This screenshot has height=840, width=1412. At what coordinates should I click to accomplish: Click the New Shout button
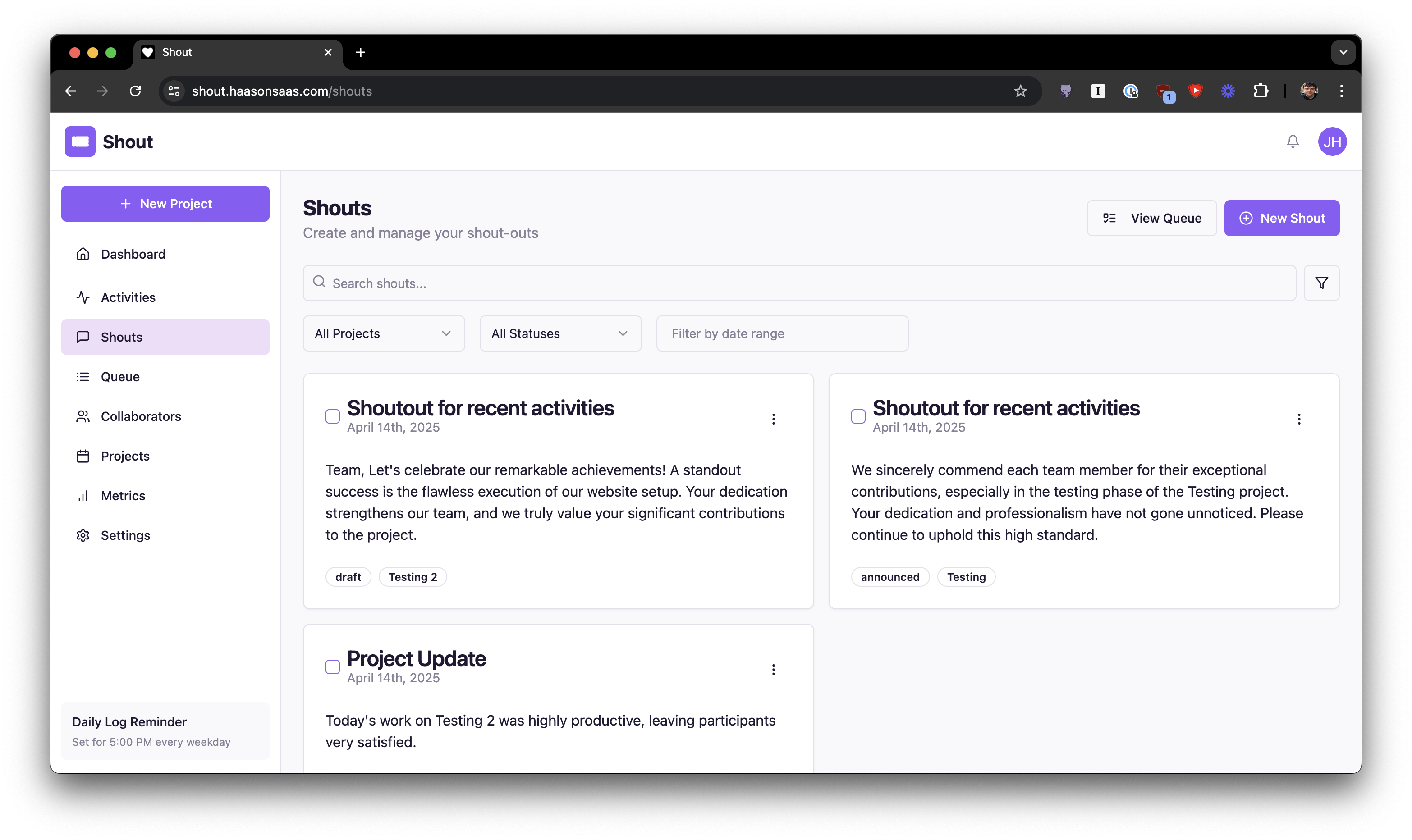click(1281, 218)
